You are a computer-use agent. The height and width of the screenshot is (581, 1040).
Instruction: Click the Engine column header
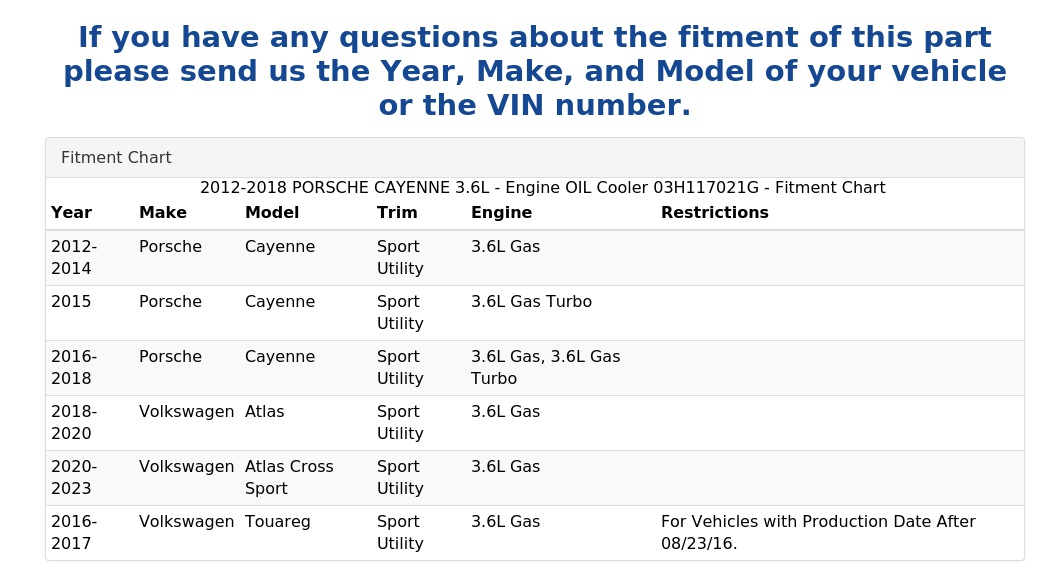(x=501, y=213)
